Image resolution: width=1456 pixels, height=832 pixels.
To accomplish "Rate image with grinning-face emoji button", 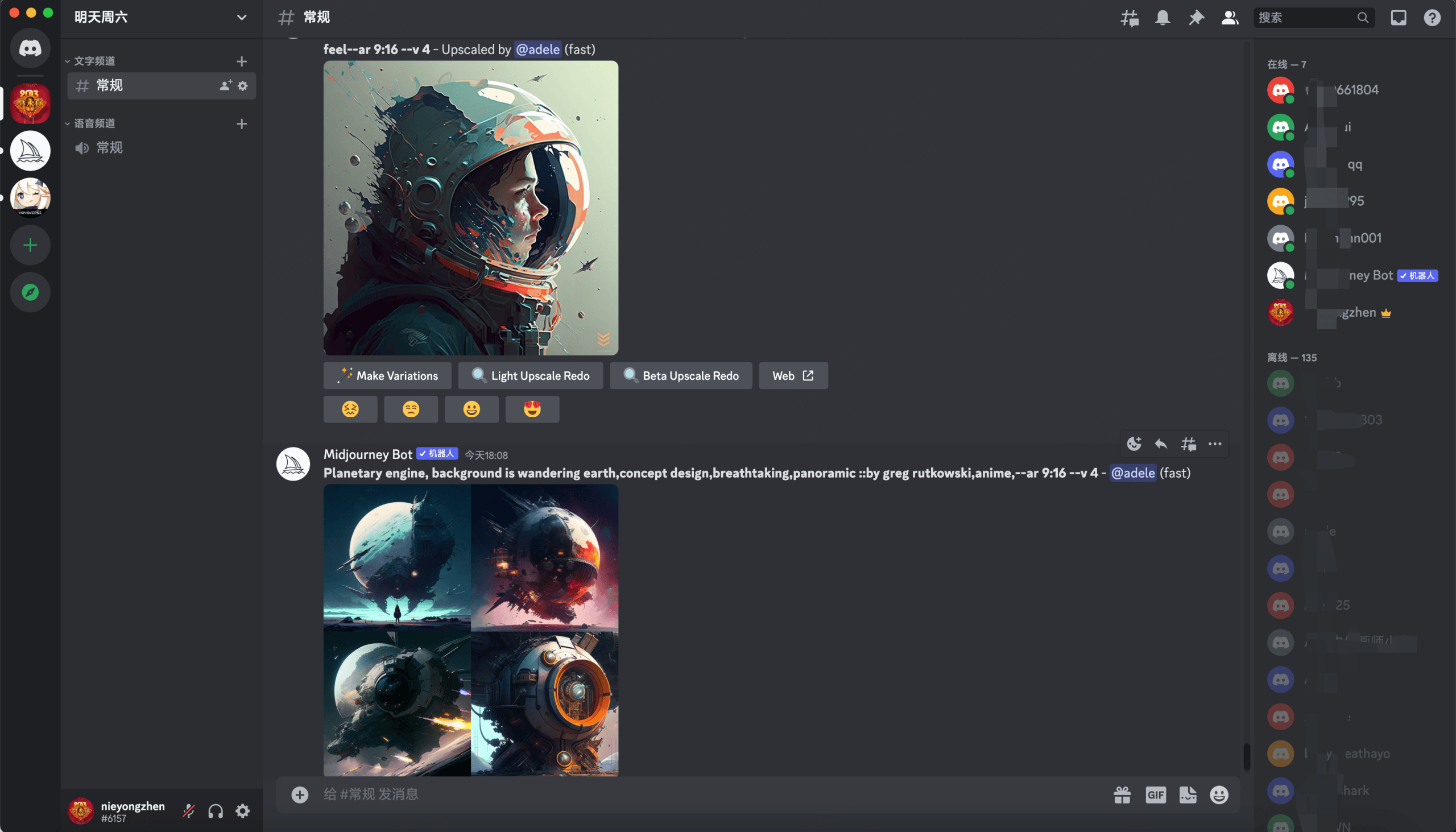I will click(x=471, y=409).
